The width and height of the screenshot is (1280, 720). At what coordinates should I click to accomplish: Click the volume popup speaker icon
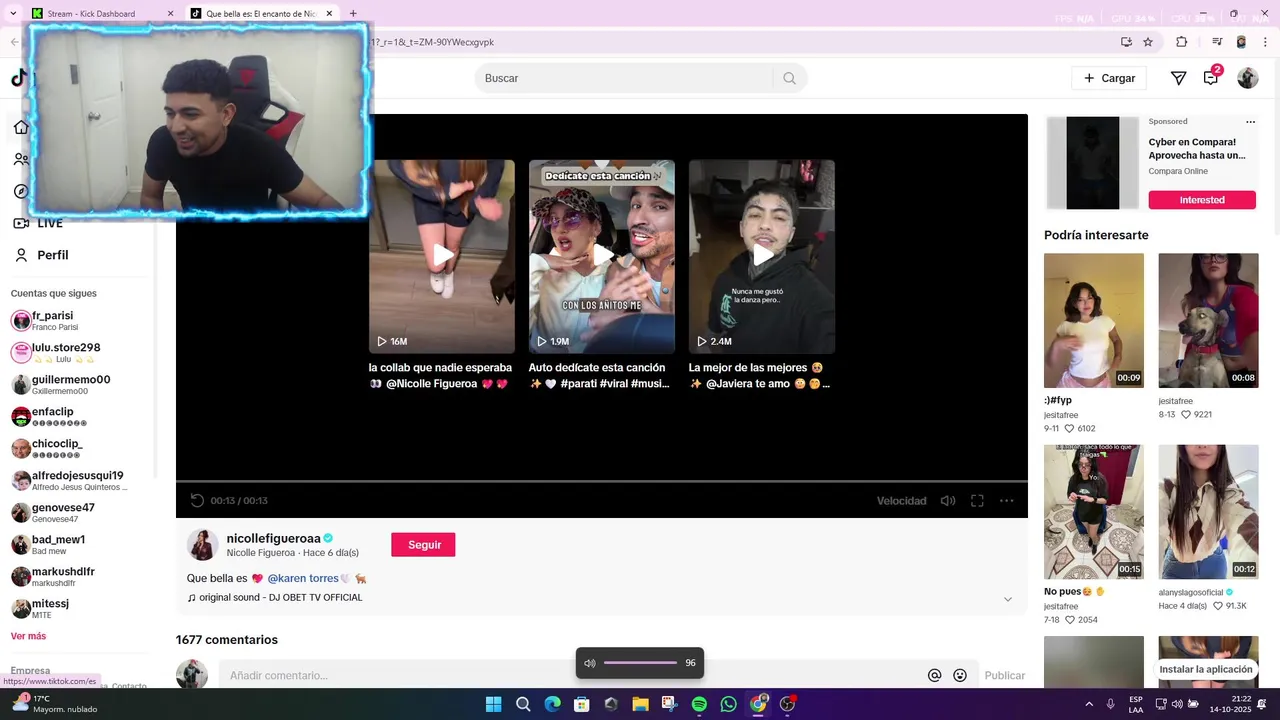pos(590,663)
